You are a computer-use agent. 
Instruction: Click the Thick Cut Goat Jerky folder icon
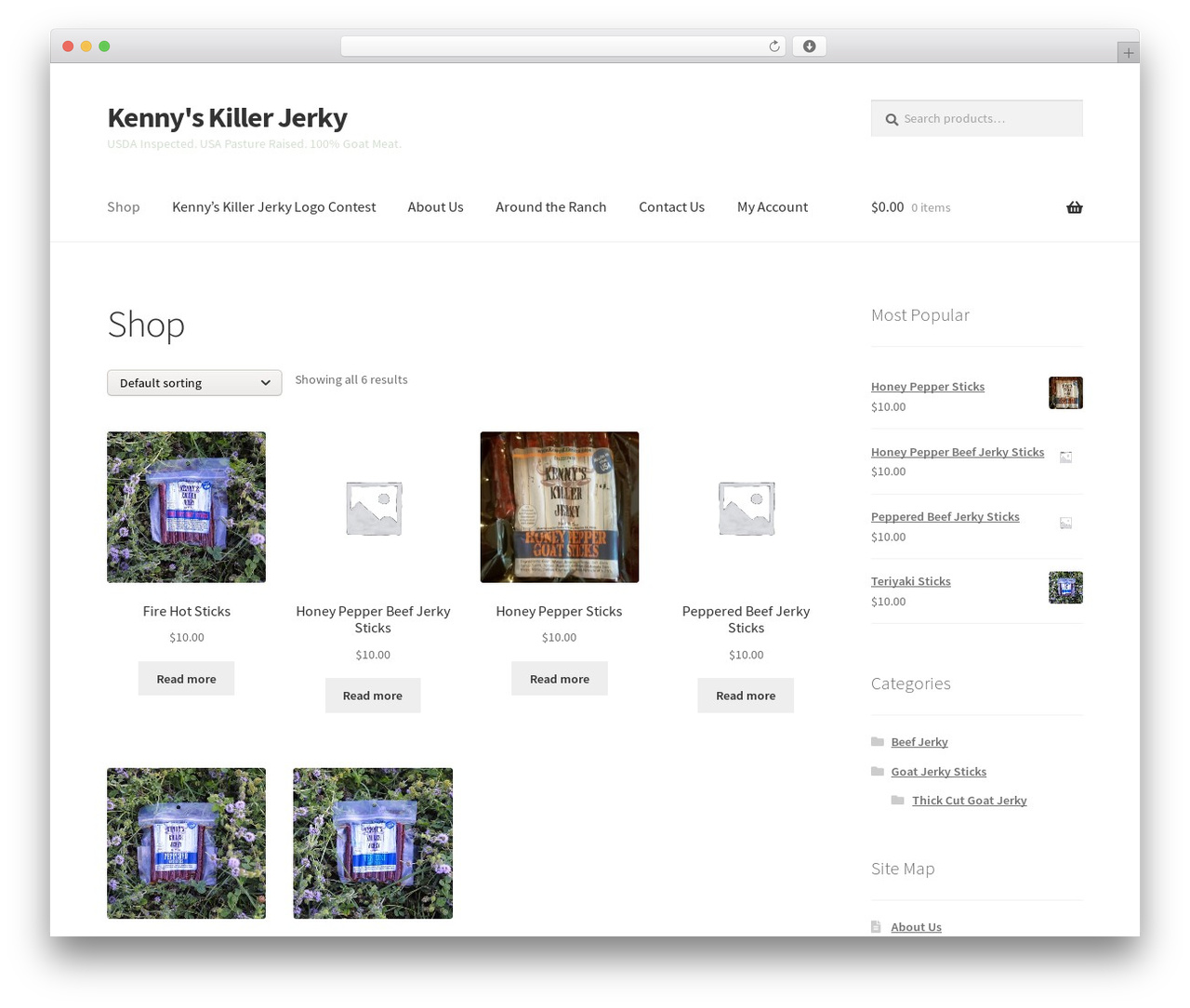point(897,800)
